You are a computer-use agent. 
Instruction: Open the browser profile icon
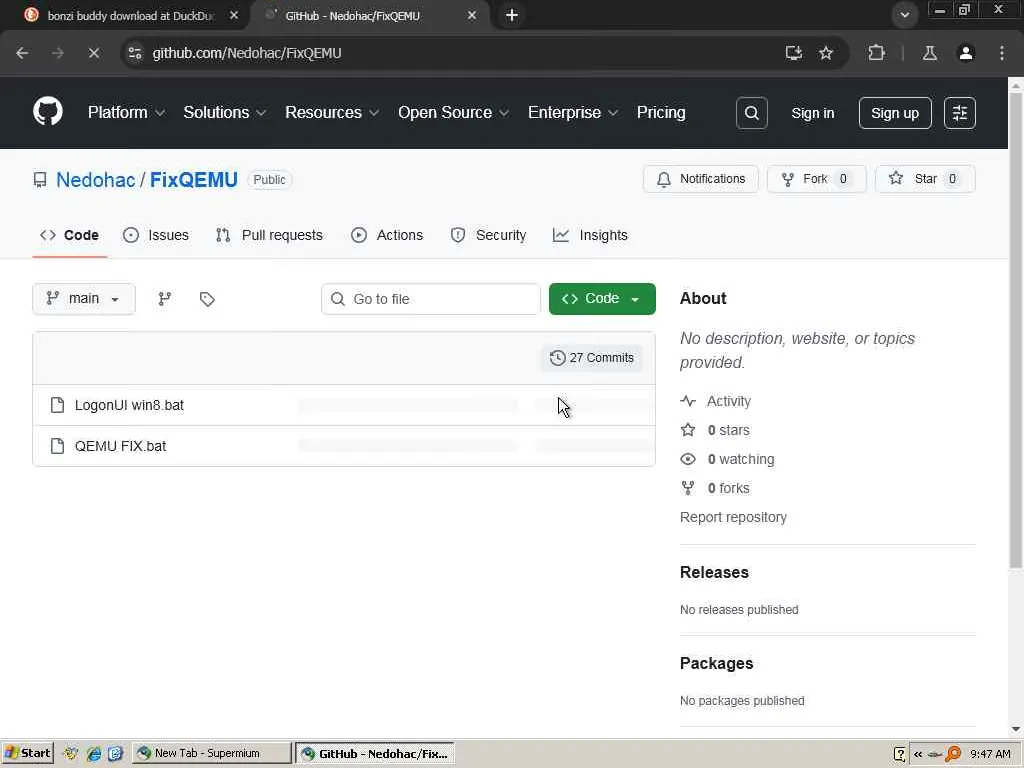click(x=966, y=53)
